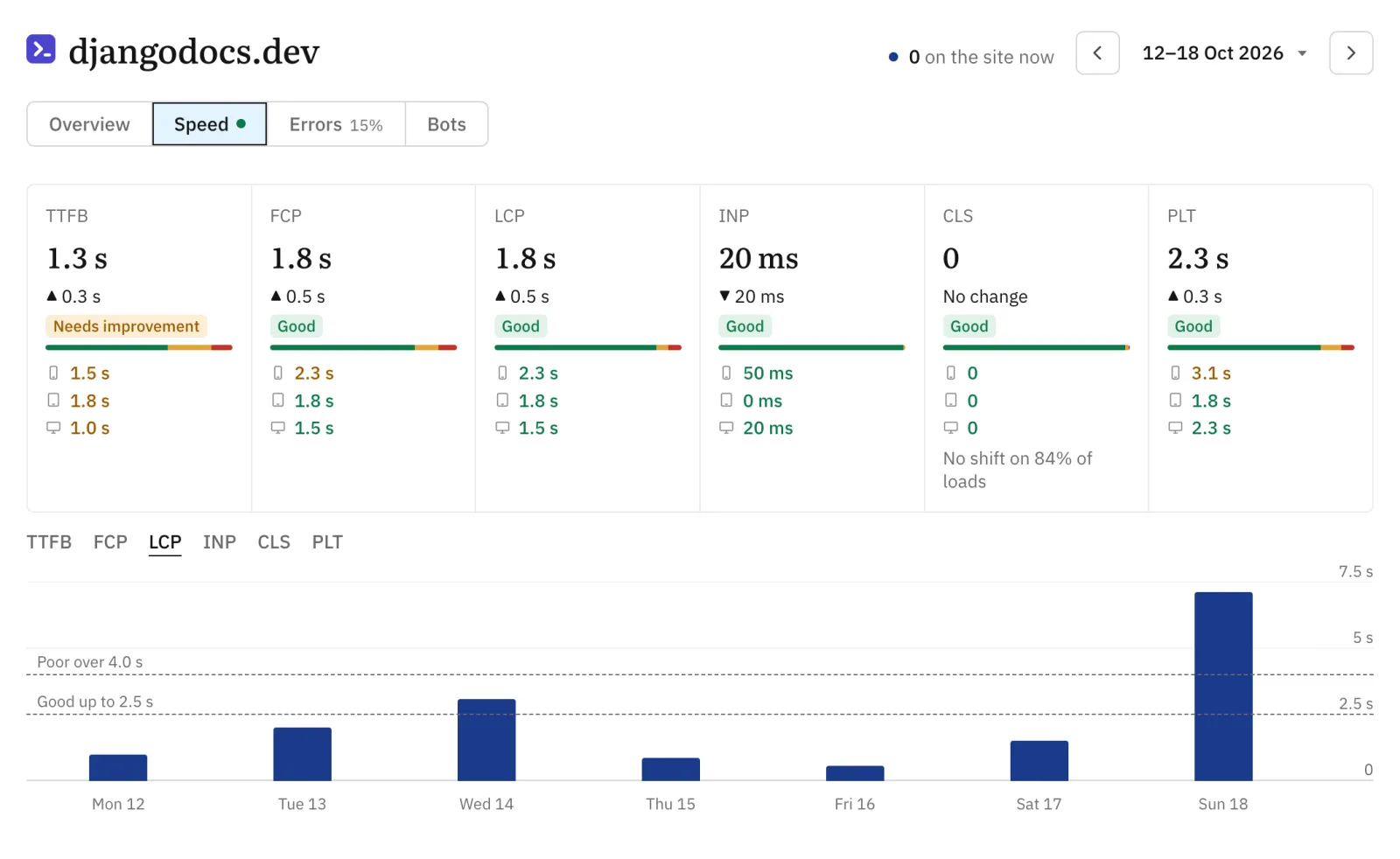Show the FCP chart

click(110, 542)
